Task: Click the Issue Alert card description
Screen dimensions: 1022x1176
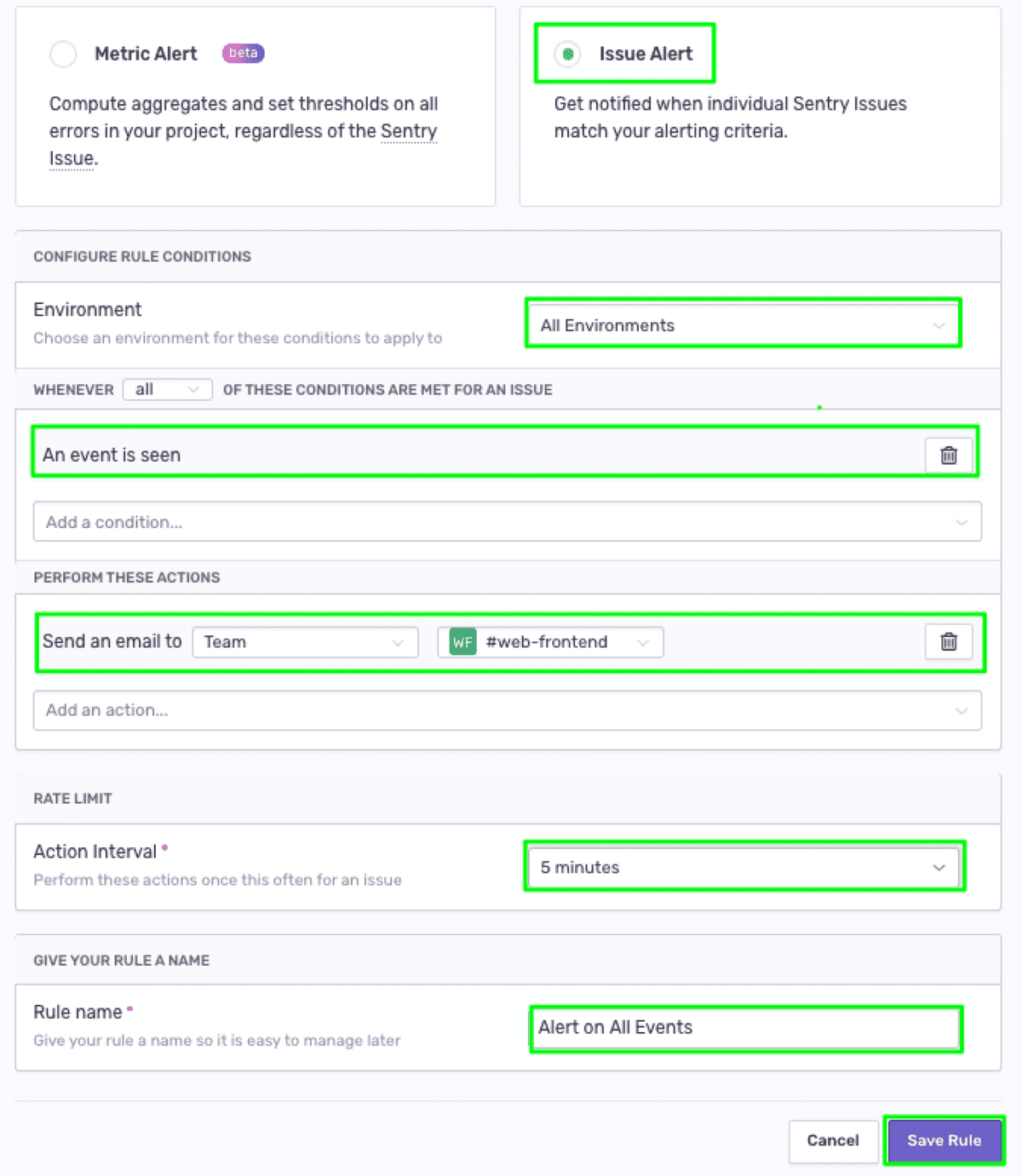Action: (730, 118)
